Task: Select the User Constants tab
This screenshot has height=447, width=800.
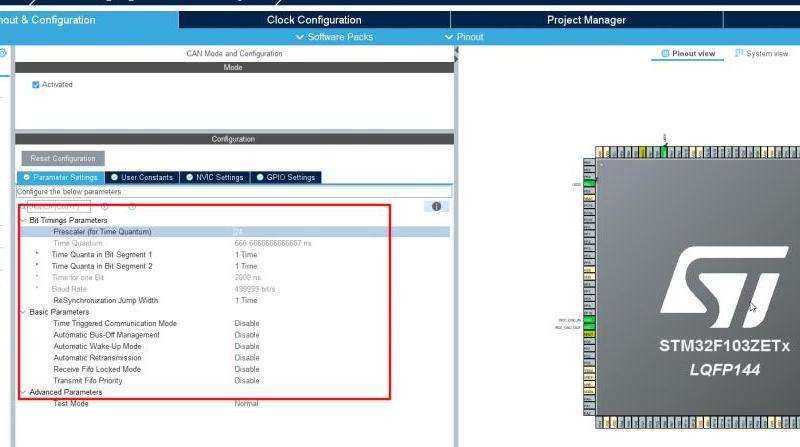Action: [x=142, y=177]
